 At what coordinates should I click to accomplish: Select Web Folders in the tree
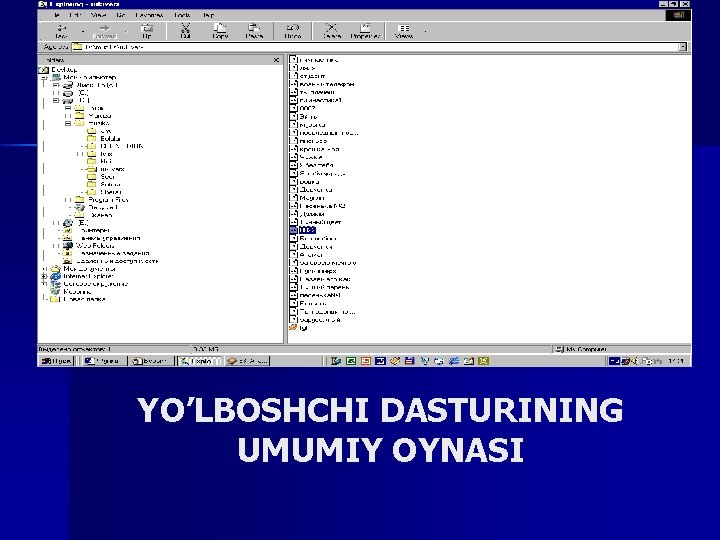95,246
